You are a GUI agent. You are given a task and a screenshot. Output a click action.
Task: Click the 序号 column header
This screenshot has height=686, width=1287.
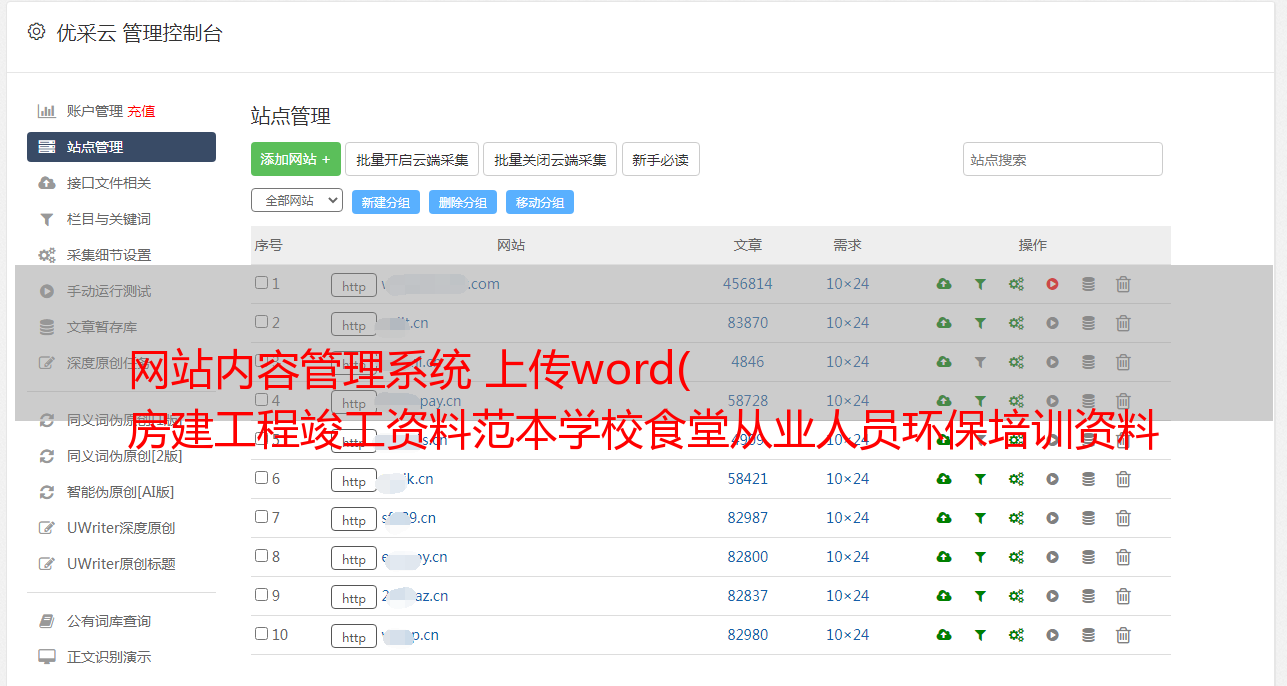pyautogui.click(x=269, y=245)
